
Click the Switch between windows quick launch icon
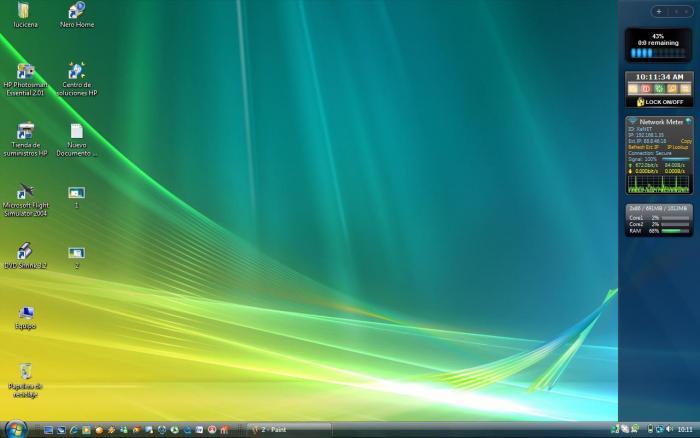pos(61,430)
